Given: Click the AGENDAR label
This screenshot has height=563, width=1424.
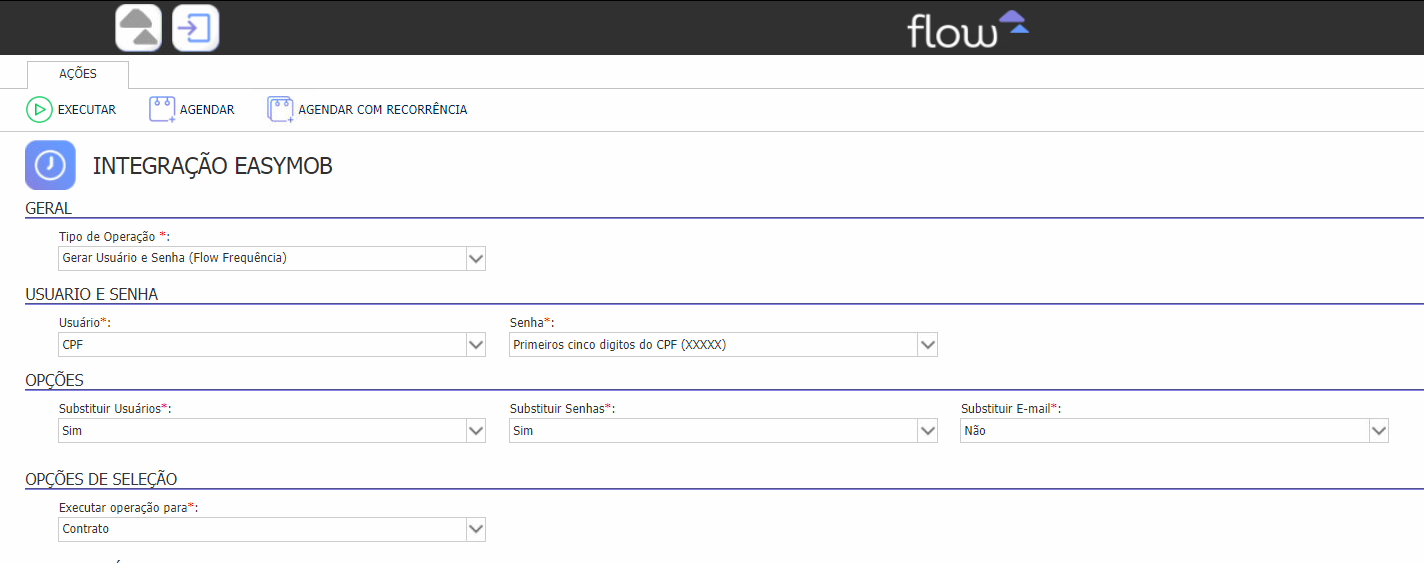Looking at the screenshot, I should click(x=207, y=110).
